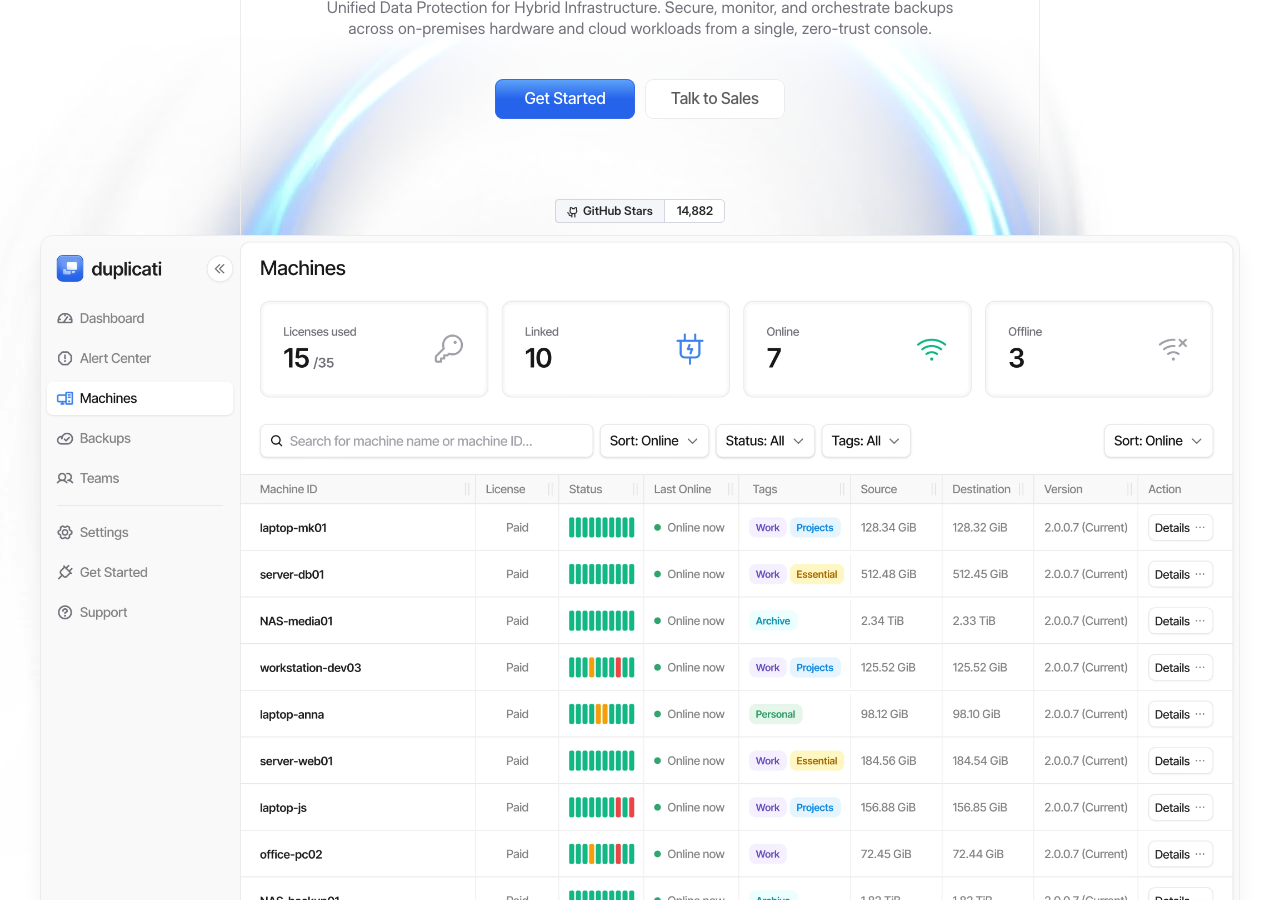Open Details for workstation-dev03
1280x900 pixels.
click(x=1181, y=668)
